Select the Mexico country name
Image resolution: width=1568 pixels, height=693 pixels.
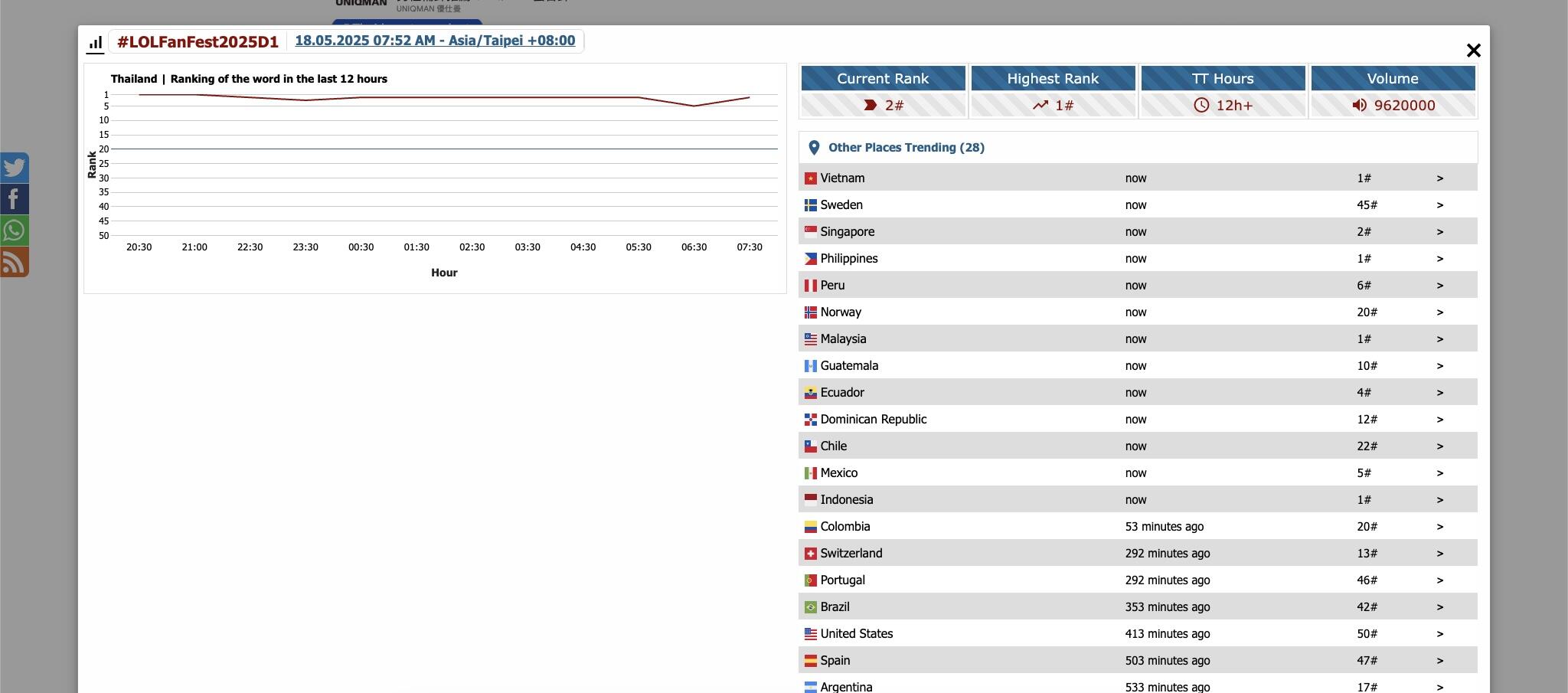click(x=839, y=473)
